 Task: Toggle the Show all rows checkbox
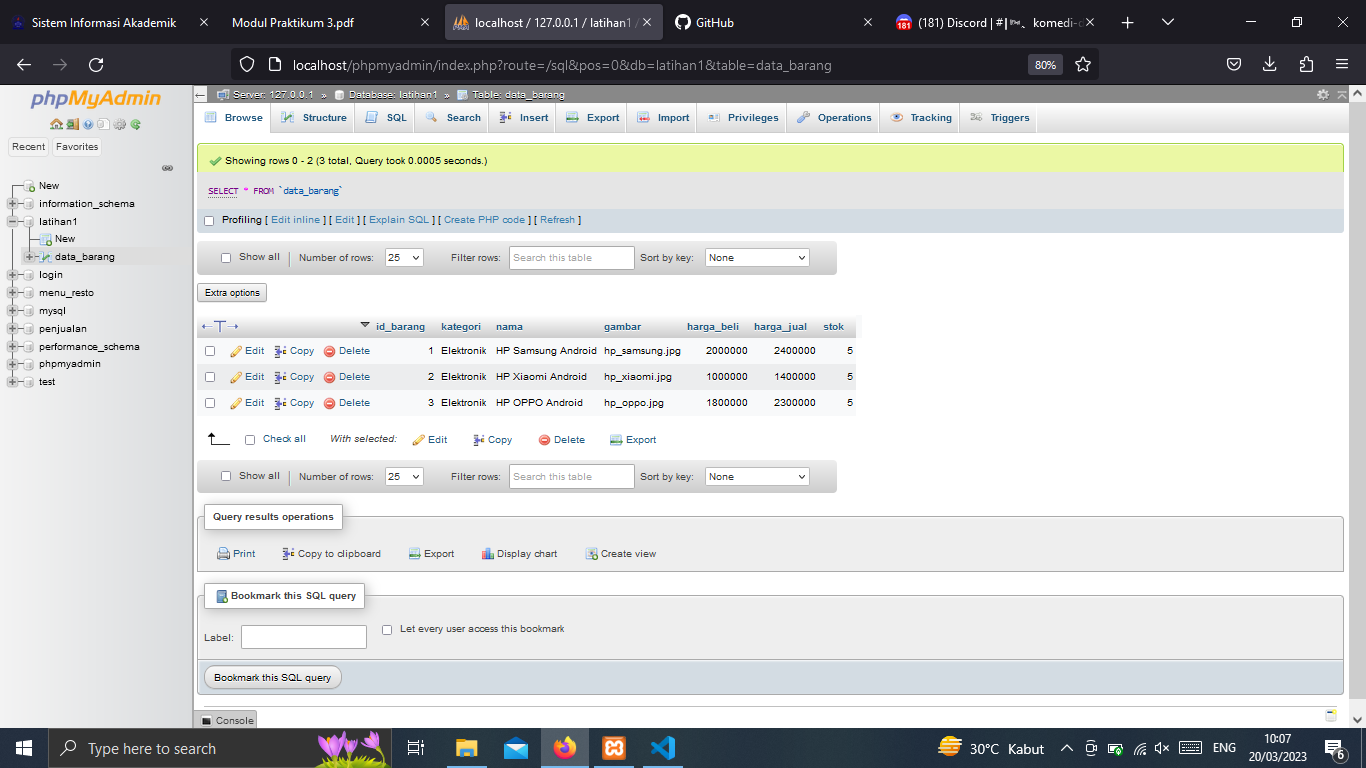(226, 257)
